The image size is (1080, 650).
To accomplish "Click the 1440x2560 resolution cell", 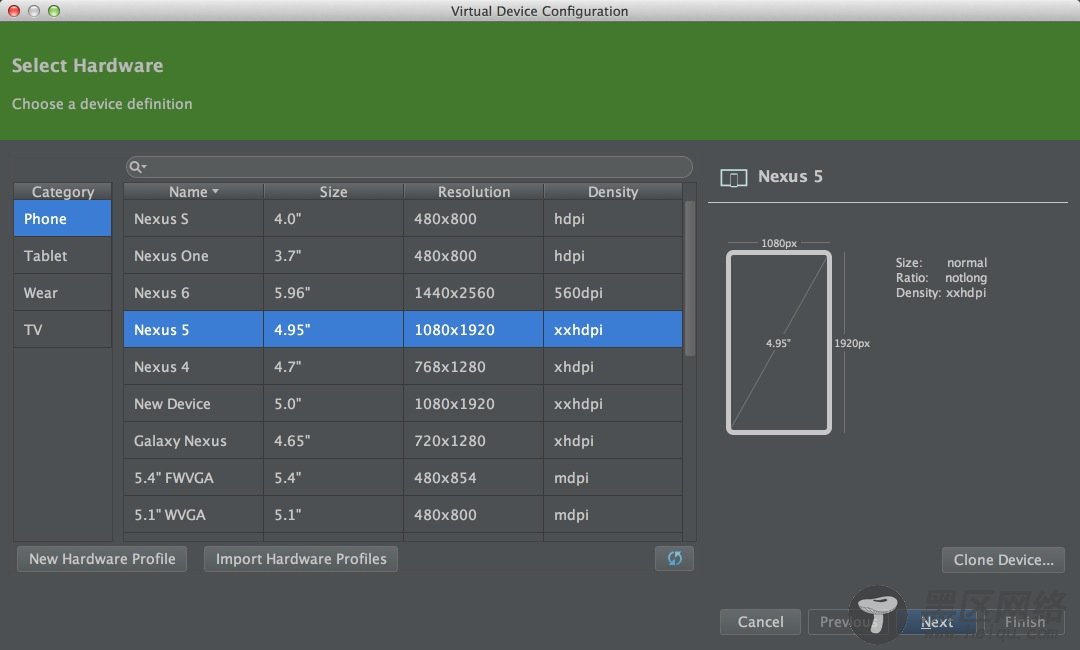I will click(473, 293).
